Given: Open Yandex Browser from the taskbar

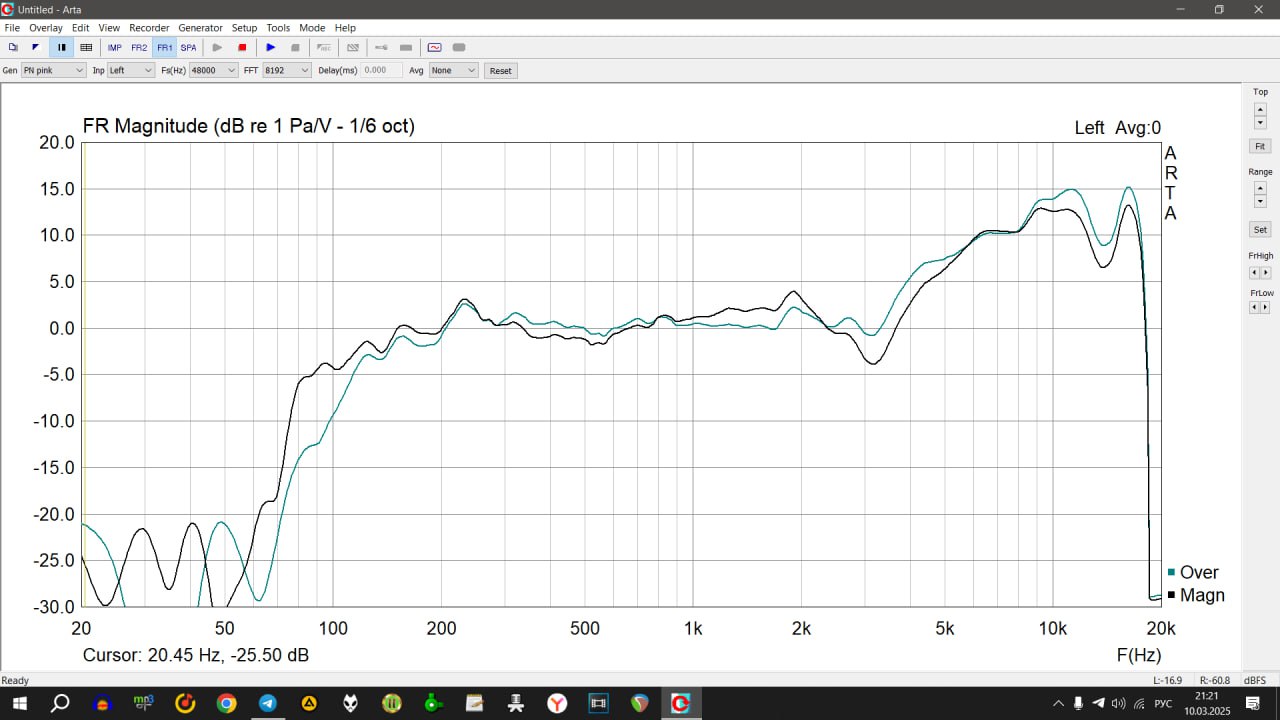Looking at the screenshot, I should [557, 703].
